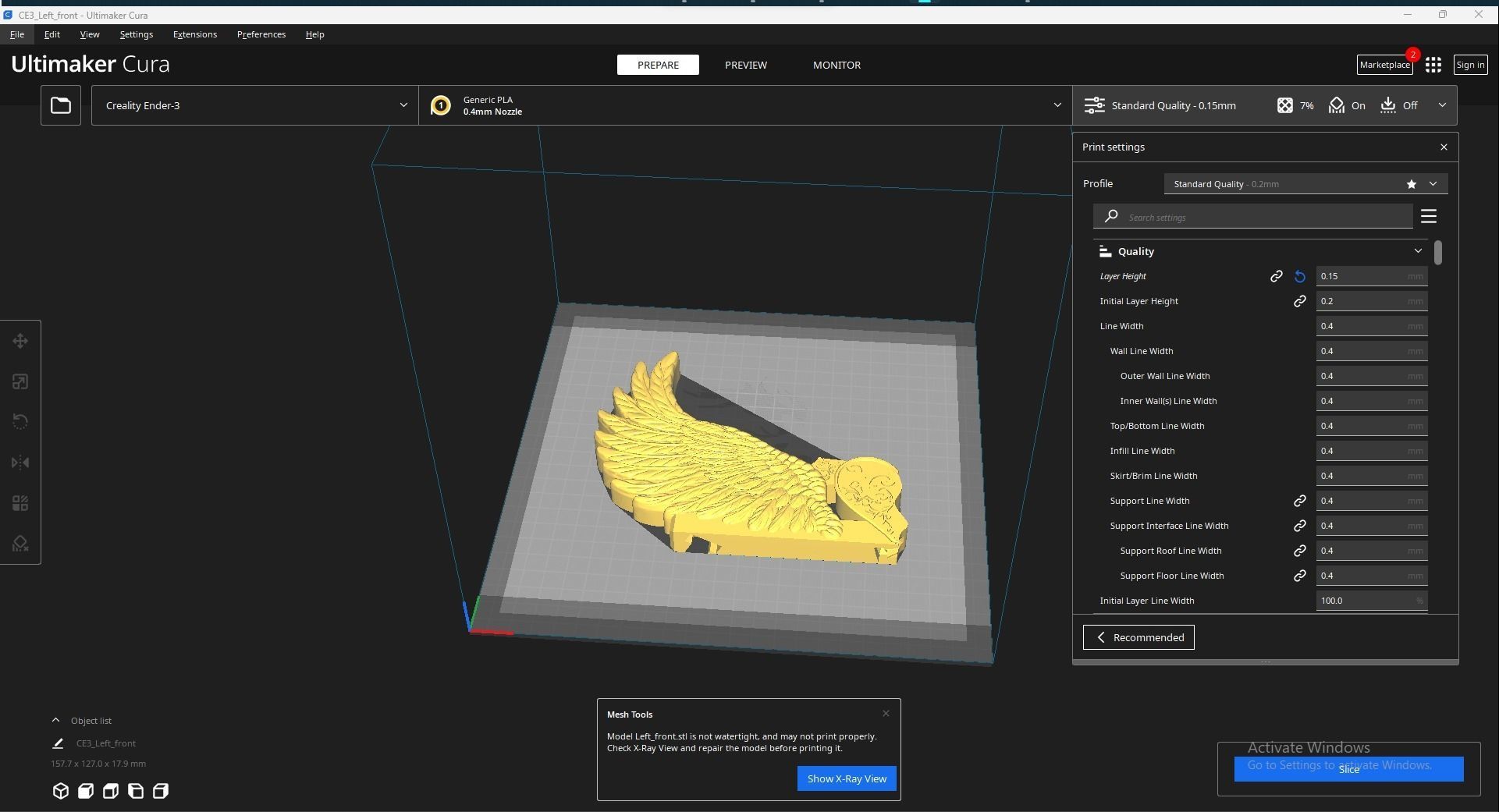Click the profile star icon
Image resolution: width=1499 pixels, height=812 pixels.
1412,184
